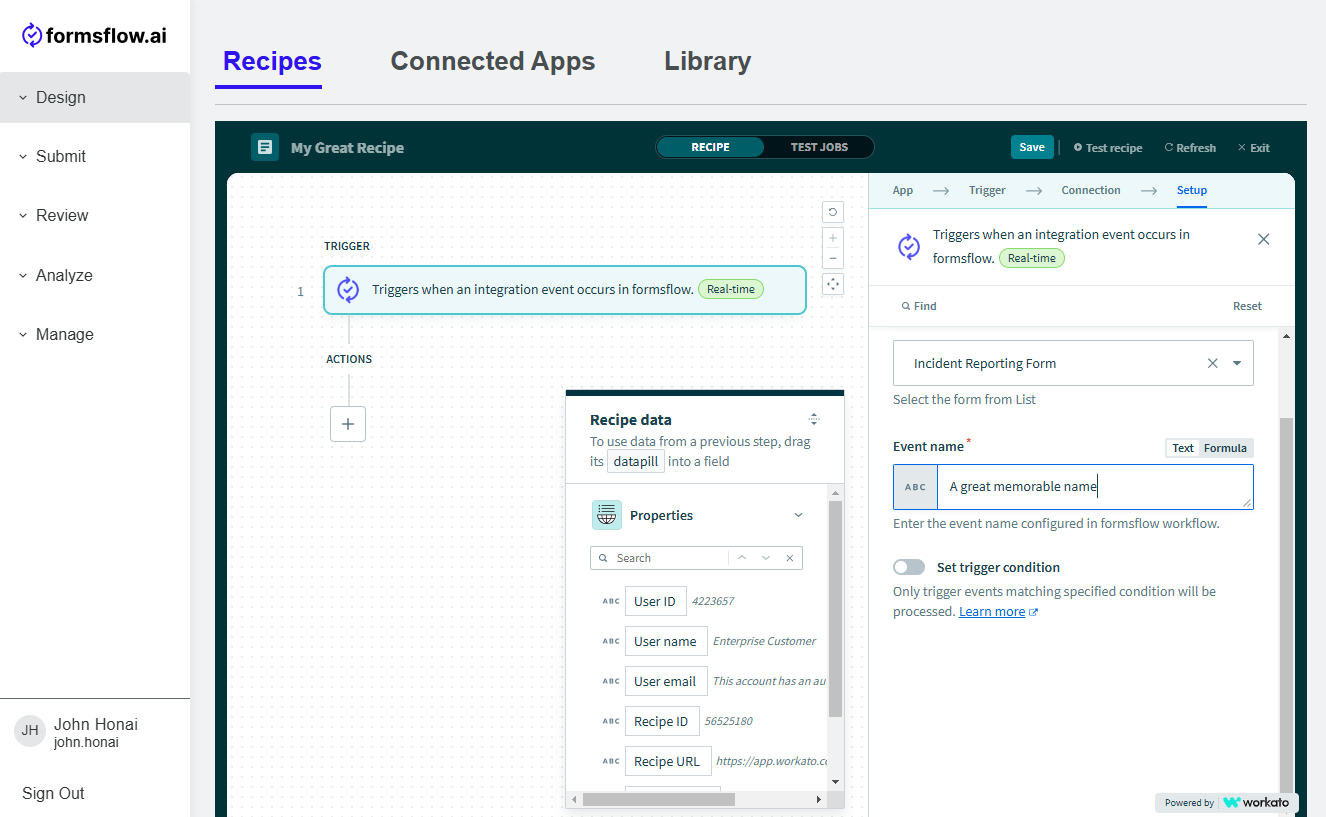Click the setup panel vertical scrollbar
The height and width of the screenshot is (817, 1326).
click(1286, 607)
